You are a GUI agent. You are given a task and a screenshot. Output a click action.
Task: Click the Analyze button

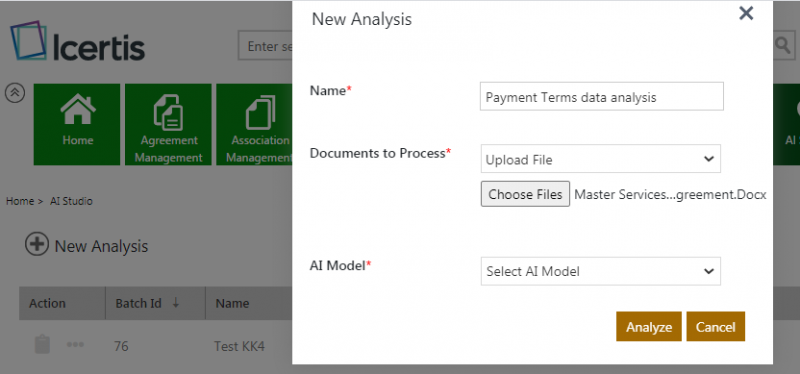(x=648, y=327)
